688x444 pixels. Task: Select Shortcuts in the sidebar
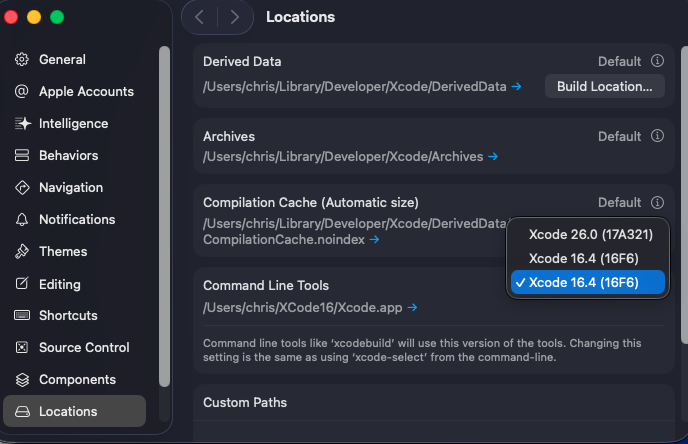coord(75,315)
